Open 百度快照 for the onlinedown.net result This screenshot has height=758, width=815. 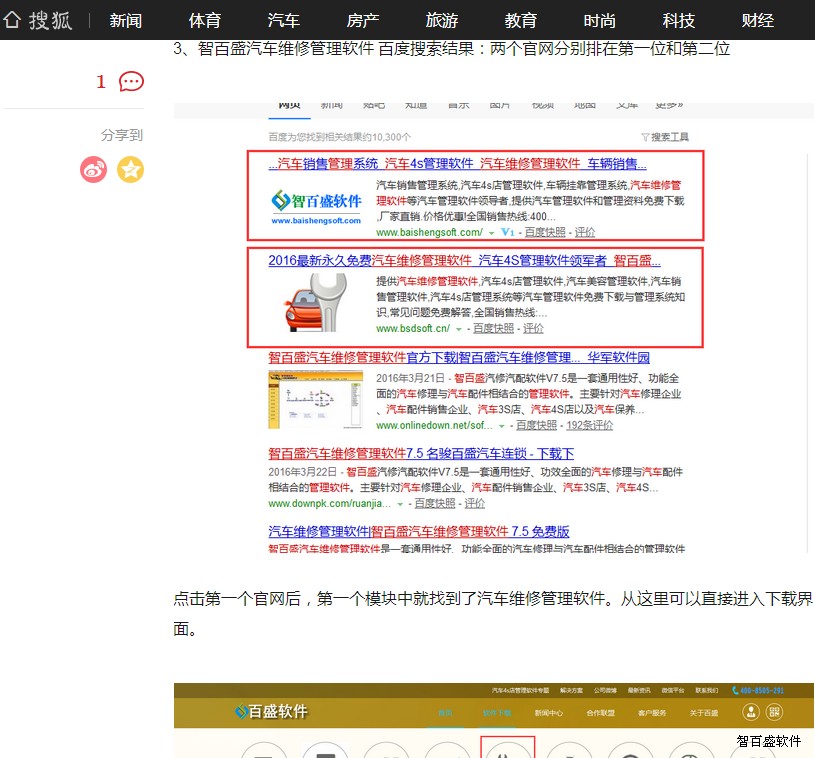[x=536, y=425]
